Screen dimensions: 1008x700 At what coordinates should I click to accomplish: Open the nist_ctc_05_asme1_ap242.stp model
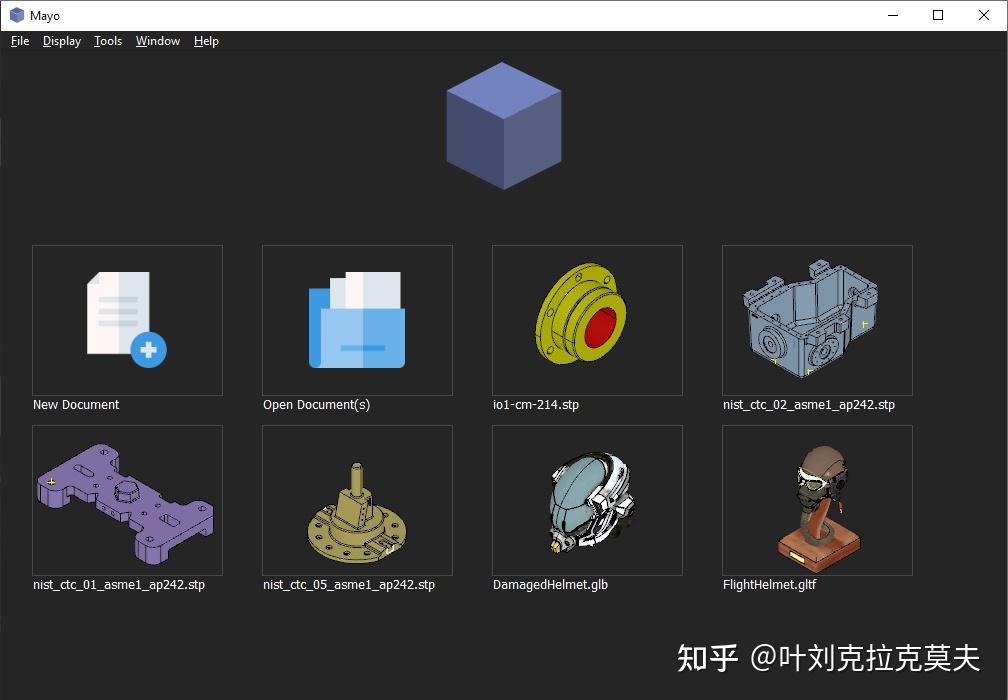coord(357,500)
